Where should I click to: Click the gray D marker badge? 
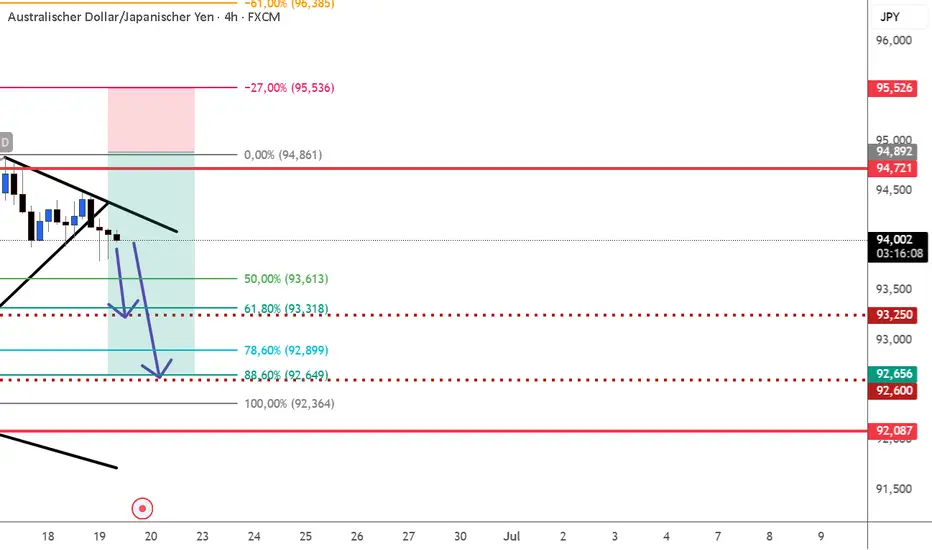5,142
